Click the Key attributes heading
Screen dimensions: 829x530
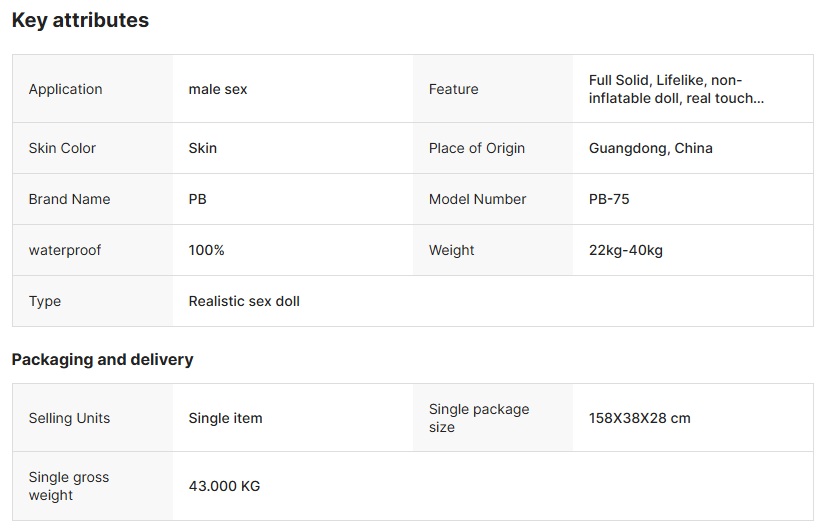coord(80,20)
